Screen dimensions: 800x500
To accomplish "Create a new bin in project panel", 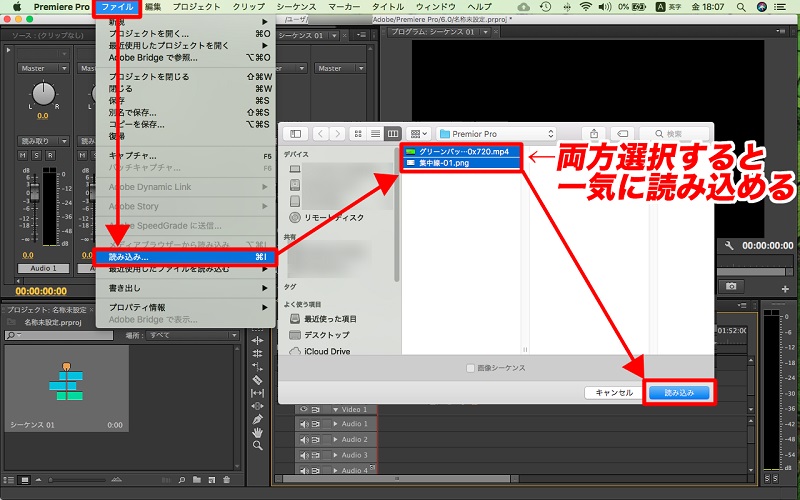I will click(x=196, y=480).
